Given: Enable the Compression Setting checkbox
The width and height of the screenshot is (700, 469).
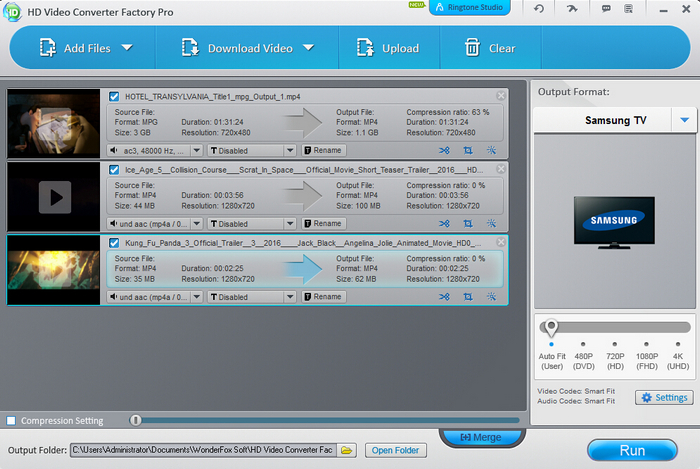Looking at the screenshot, I should point(11,420).
